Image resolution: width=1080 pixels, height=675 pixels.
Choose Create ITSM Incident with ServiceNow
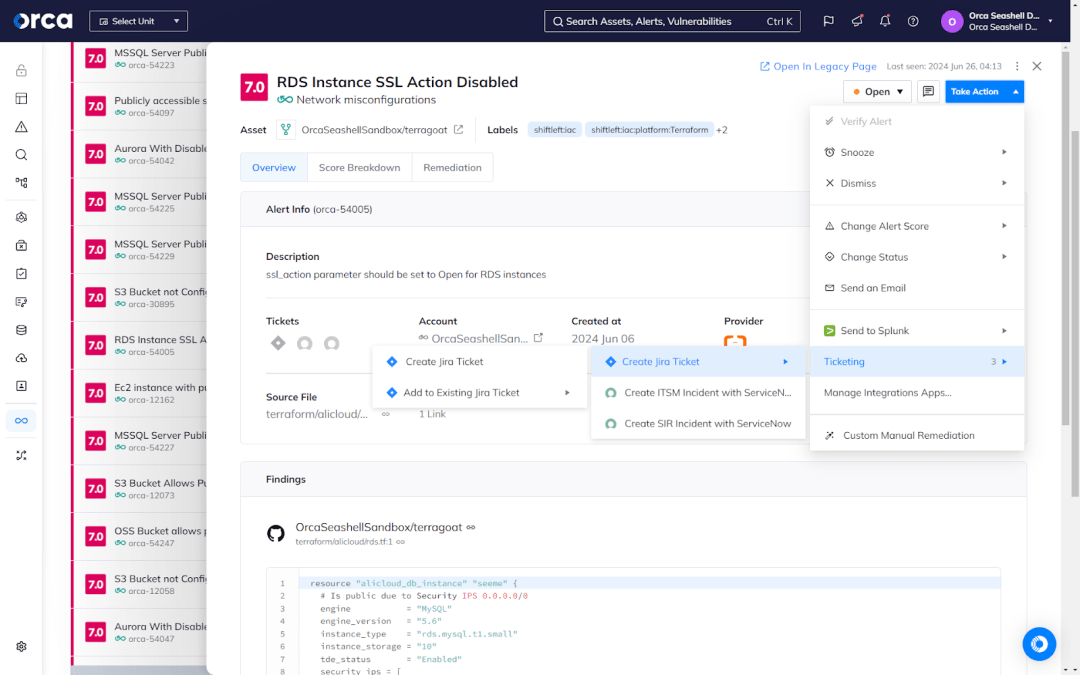[698, 393]
